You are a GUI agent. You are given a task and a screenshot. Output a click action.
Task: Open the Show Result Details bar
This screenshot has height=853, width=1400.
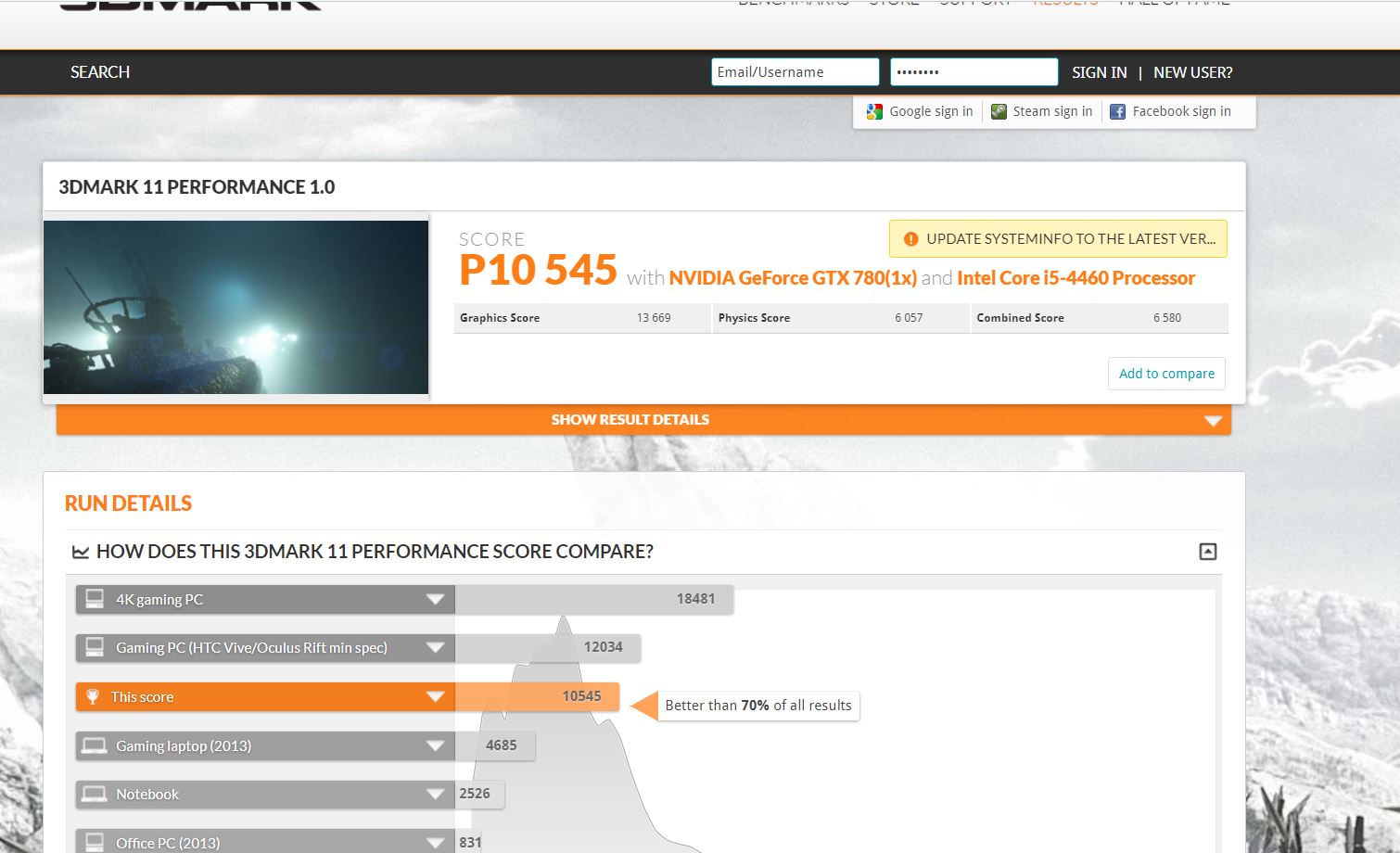coord(643,420)
